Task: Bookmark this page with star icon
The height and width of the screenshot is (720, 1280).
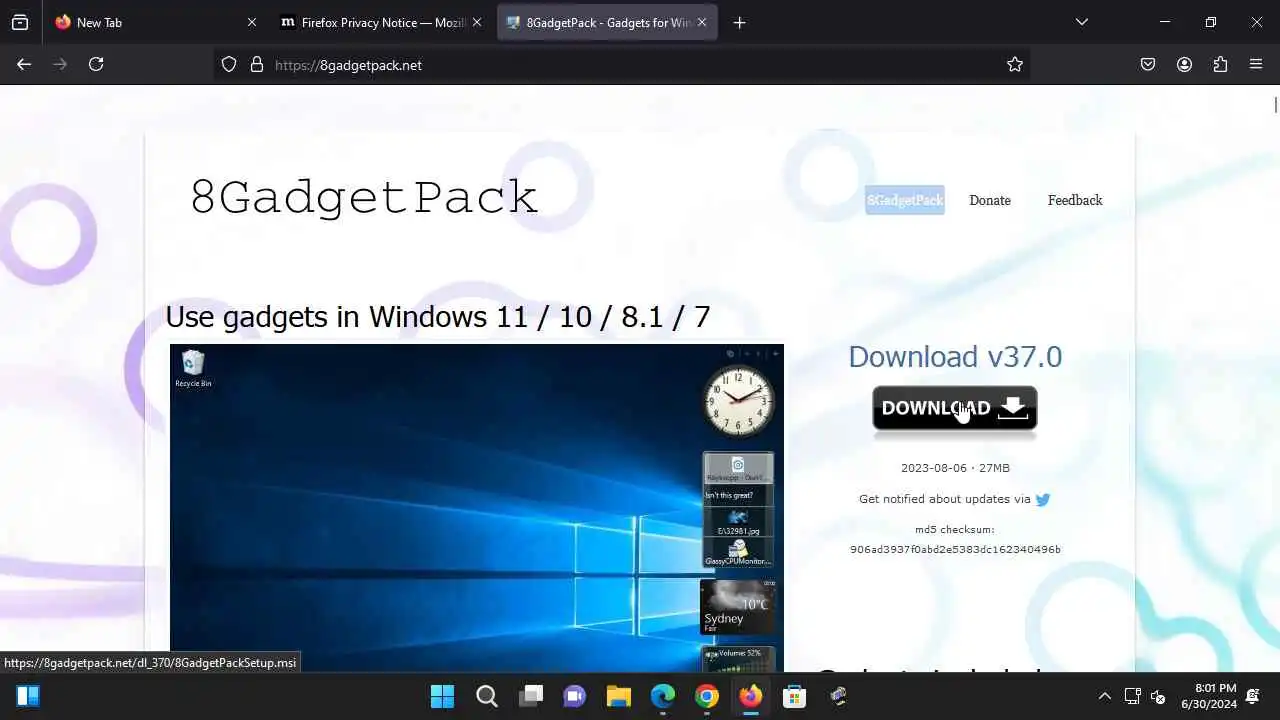Action: [1015, 64]
